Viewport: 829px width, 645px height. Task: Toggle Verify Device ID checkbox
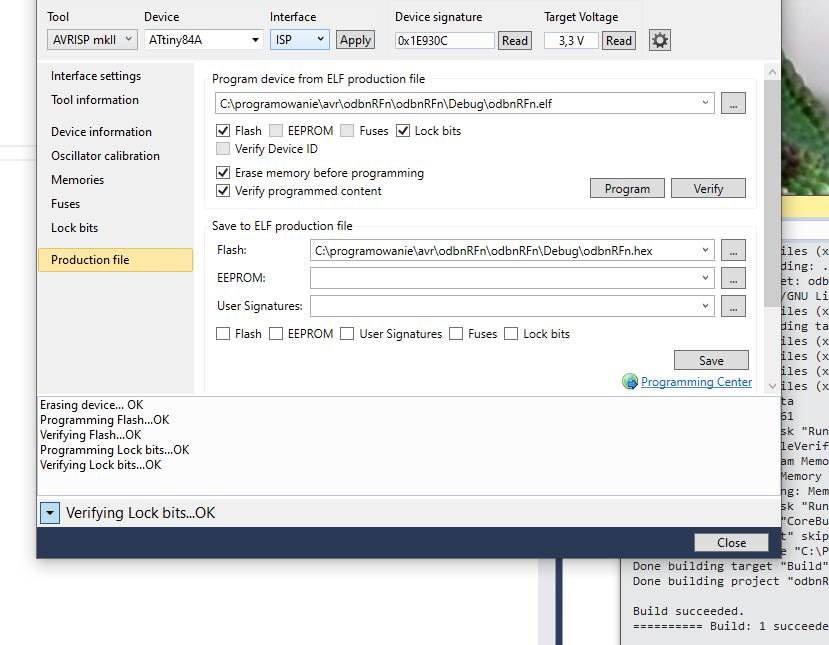click(223, 149)
